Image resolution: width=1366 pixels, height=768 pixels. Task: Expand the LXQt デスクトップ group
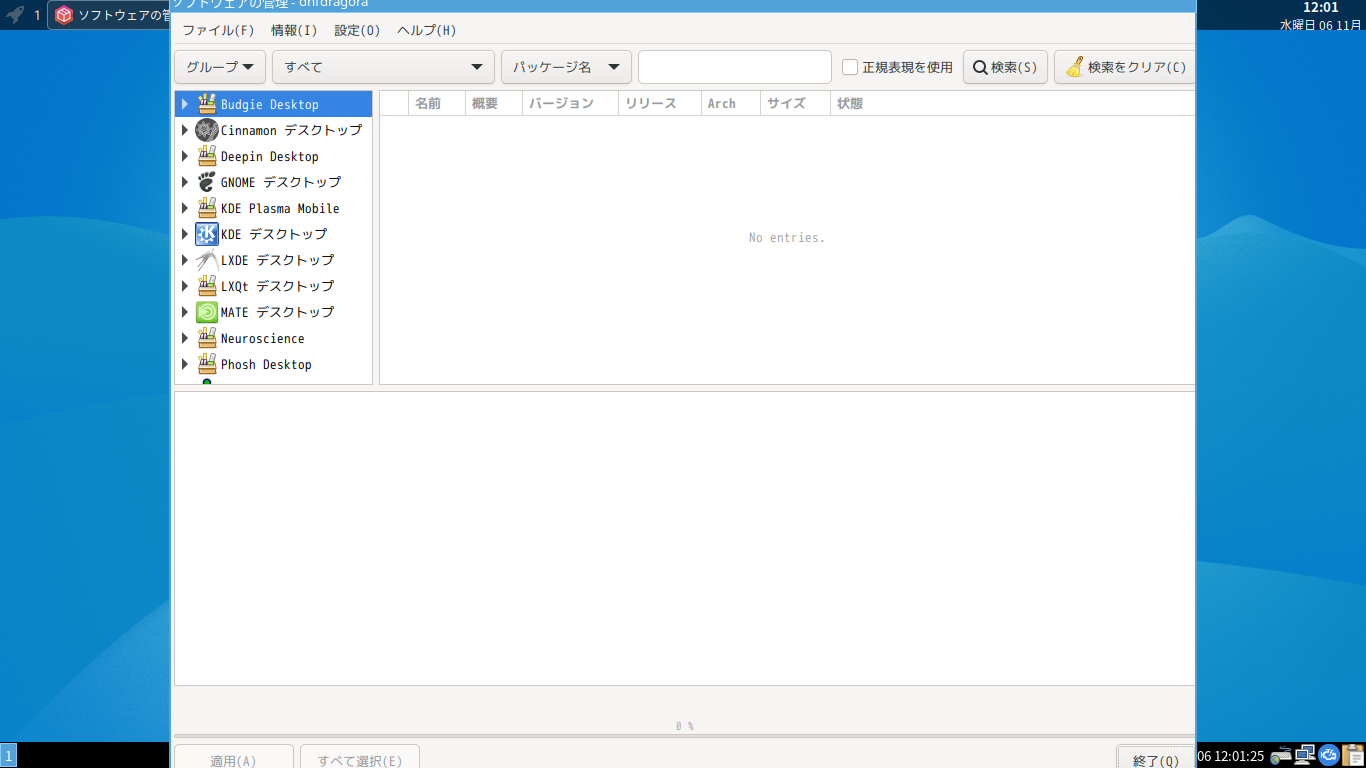click(185, 286)
